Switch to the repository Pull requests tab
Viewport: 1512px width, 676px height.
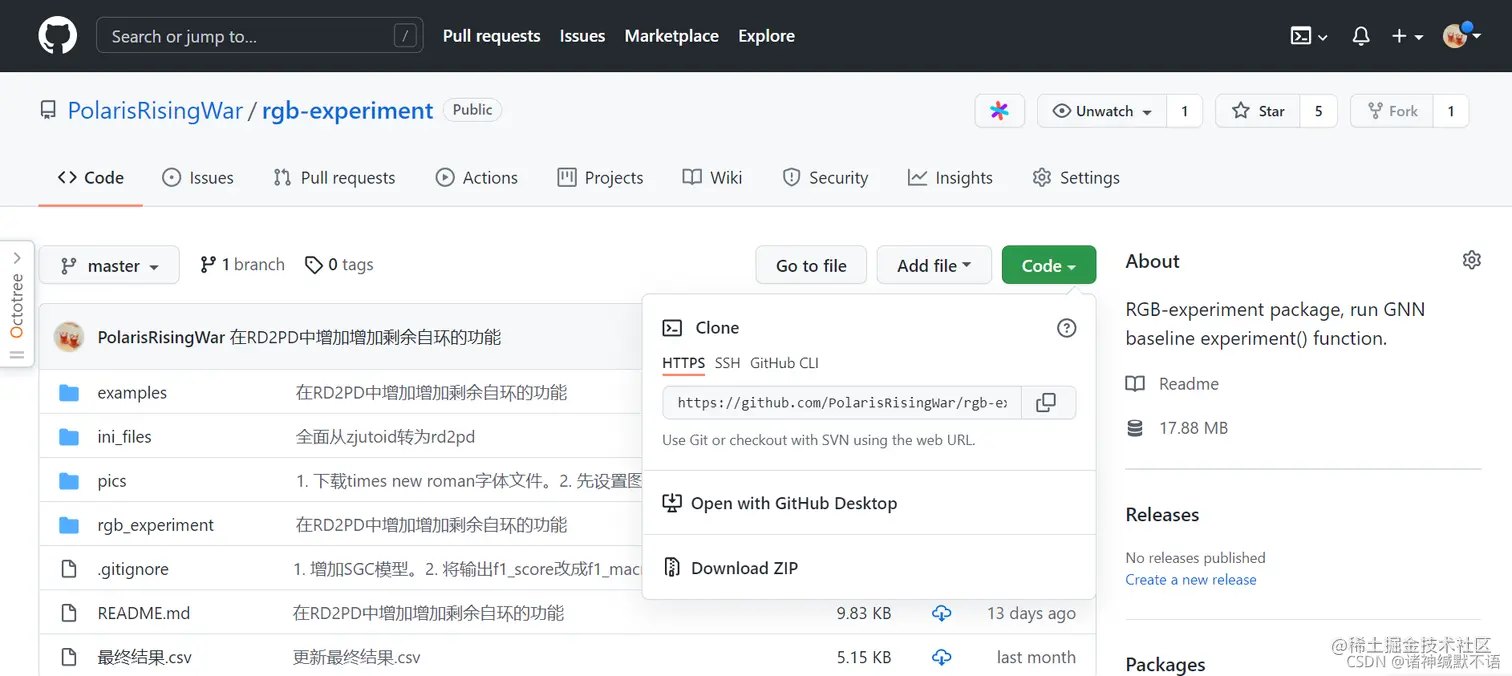tap(334, 177)
